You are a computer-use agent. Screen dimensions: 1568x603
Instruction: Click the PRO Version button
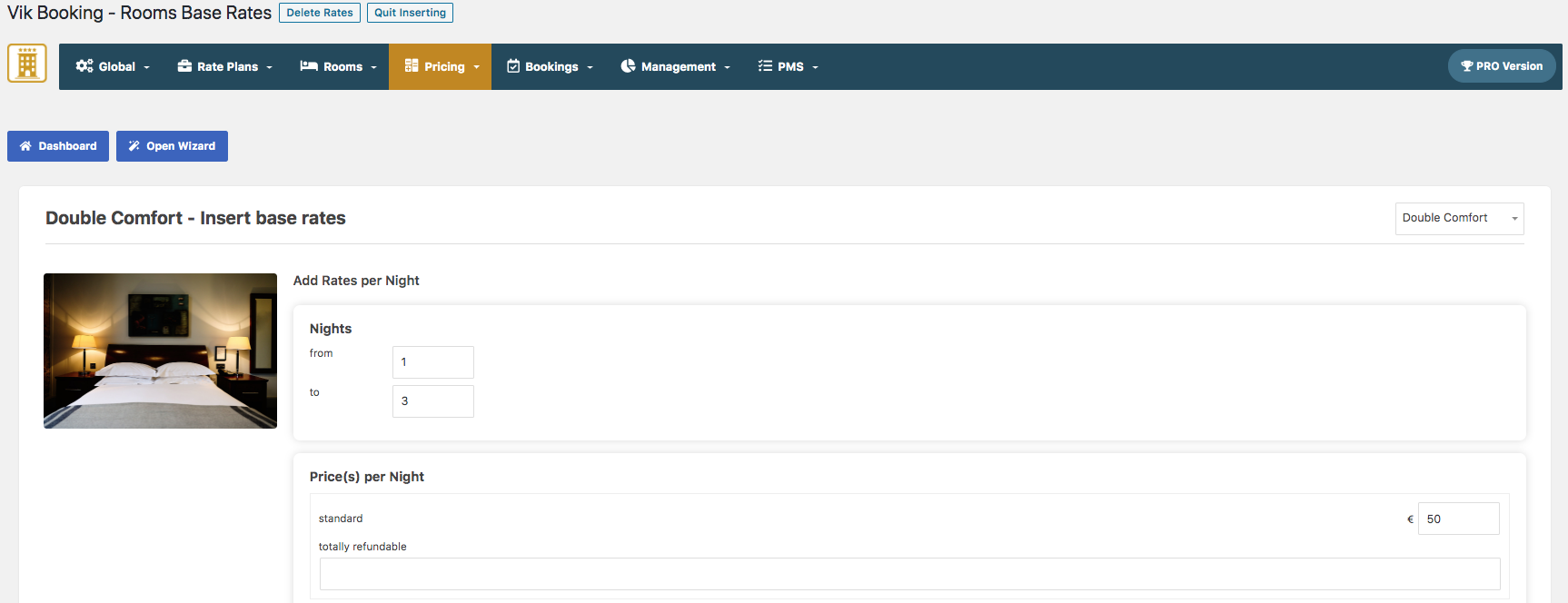pyautogui.click(x=1502, y=66)
